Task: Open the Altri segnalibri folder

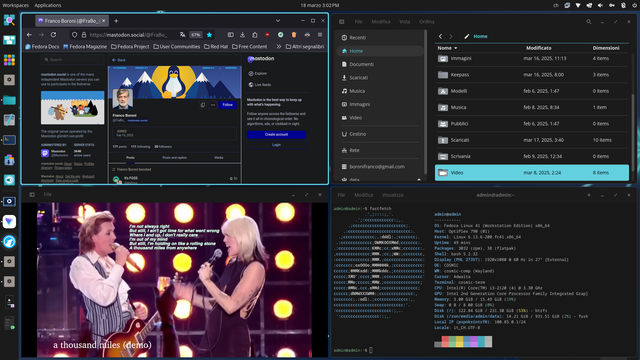Action: (305, 47)
